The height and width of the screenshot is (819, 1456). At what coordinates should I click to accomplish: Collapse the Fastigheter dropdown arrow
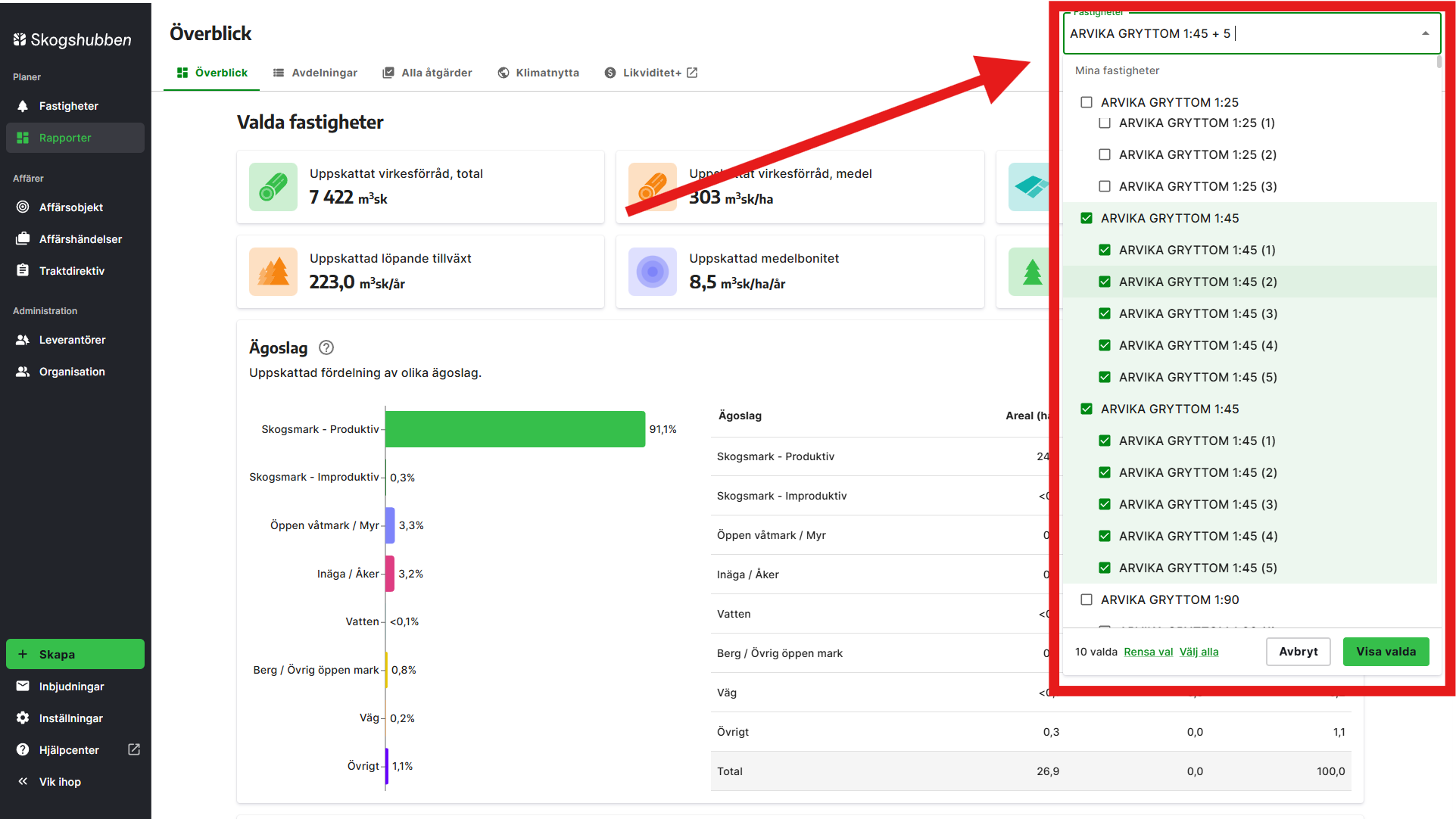pos(1425,33)
